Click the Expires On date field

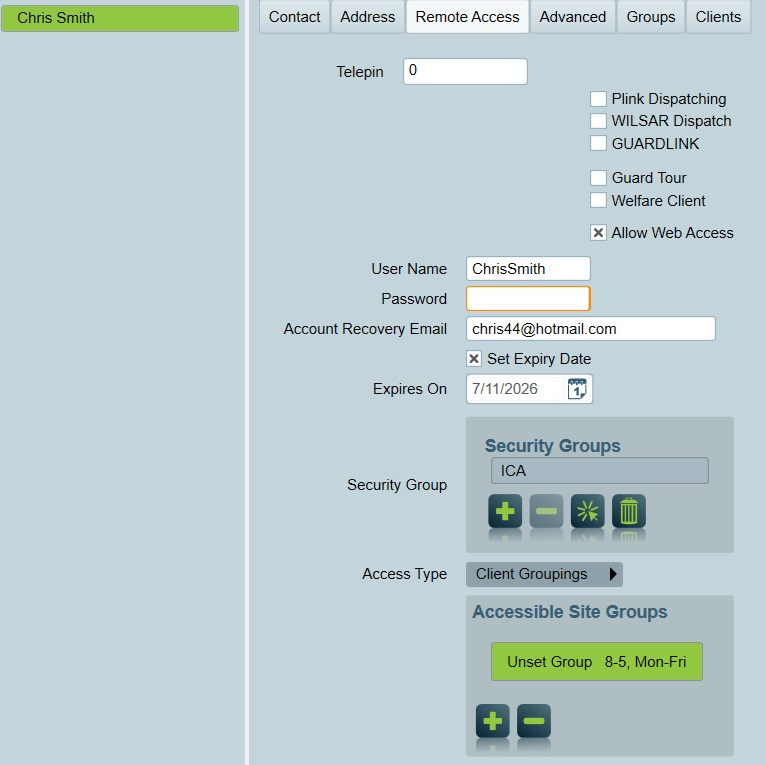[515, 389]
